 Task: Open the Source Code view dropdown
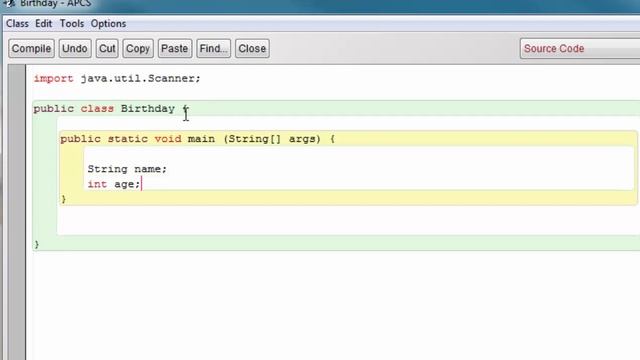pyautogui.click(x=580, y=49)
